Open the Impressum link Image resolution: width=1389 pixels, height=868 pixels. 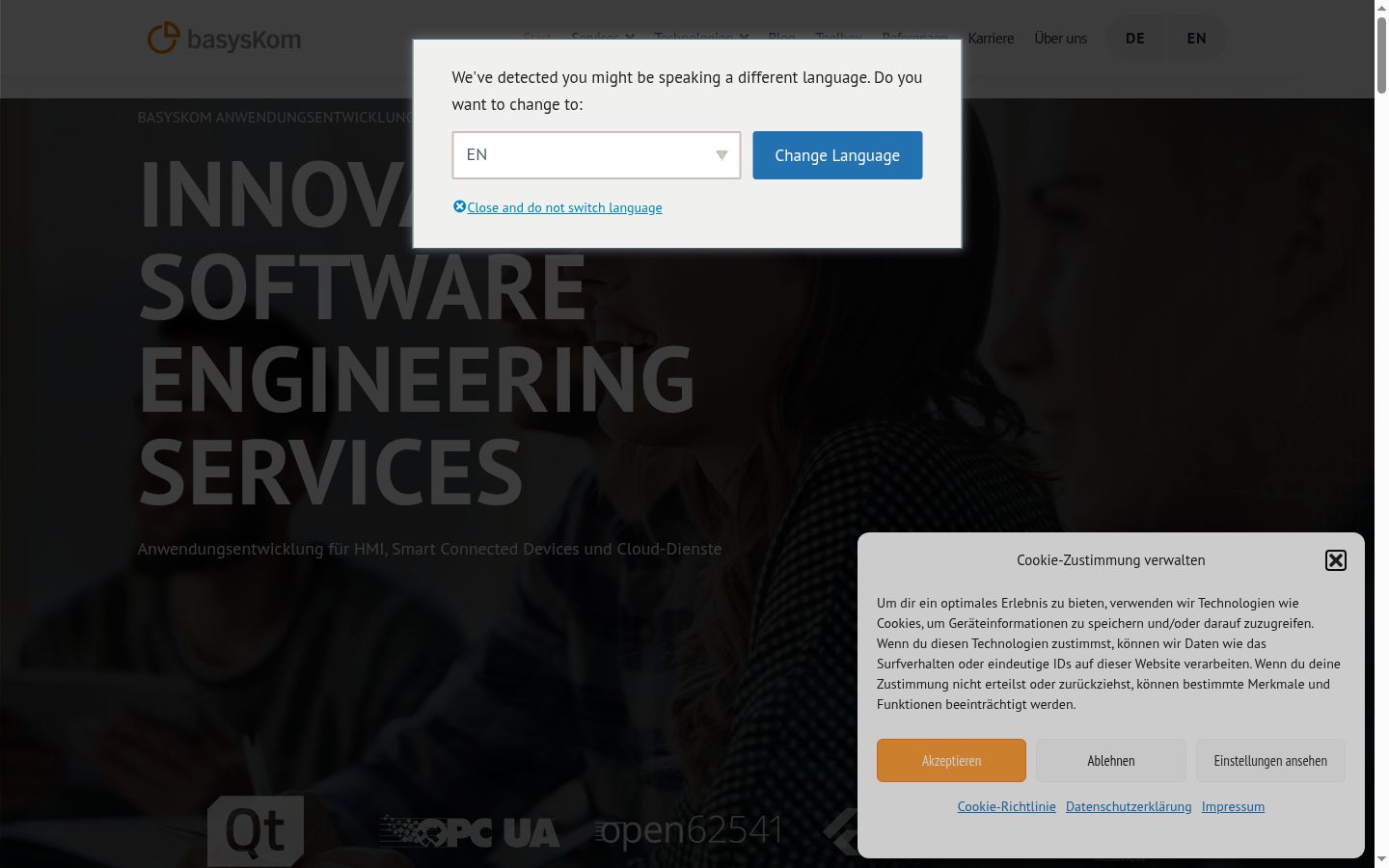click(x=1233, y=806)
